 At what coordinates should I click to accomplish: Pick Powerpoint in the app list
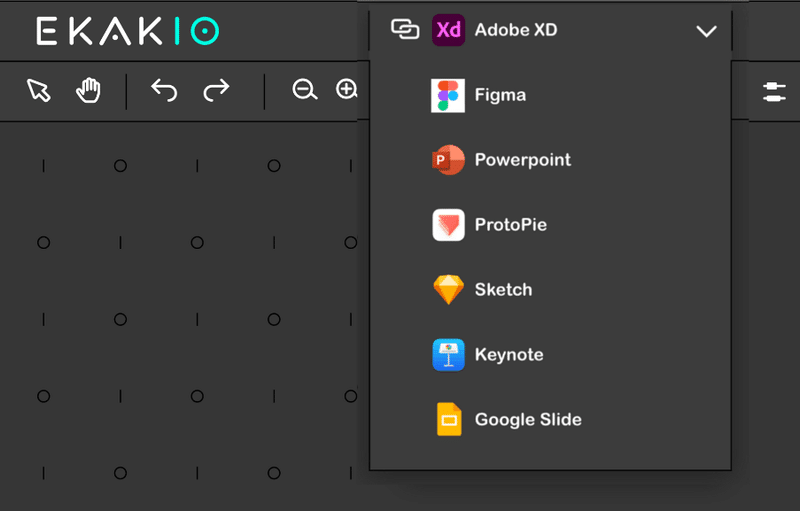click(x=550, y=160)
